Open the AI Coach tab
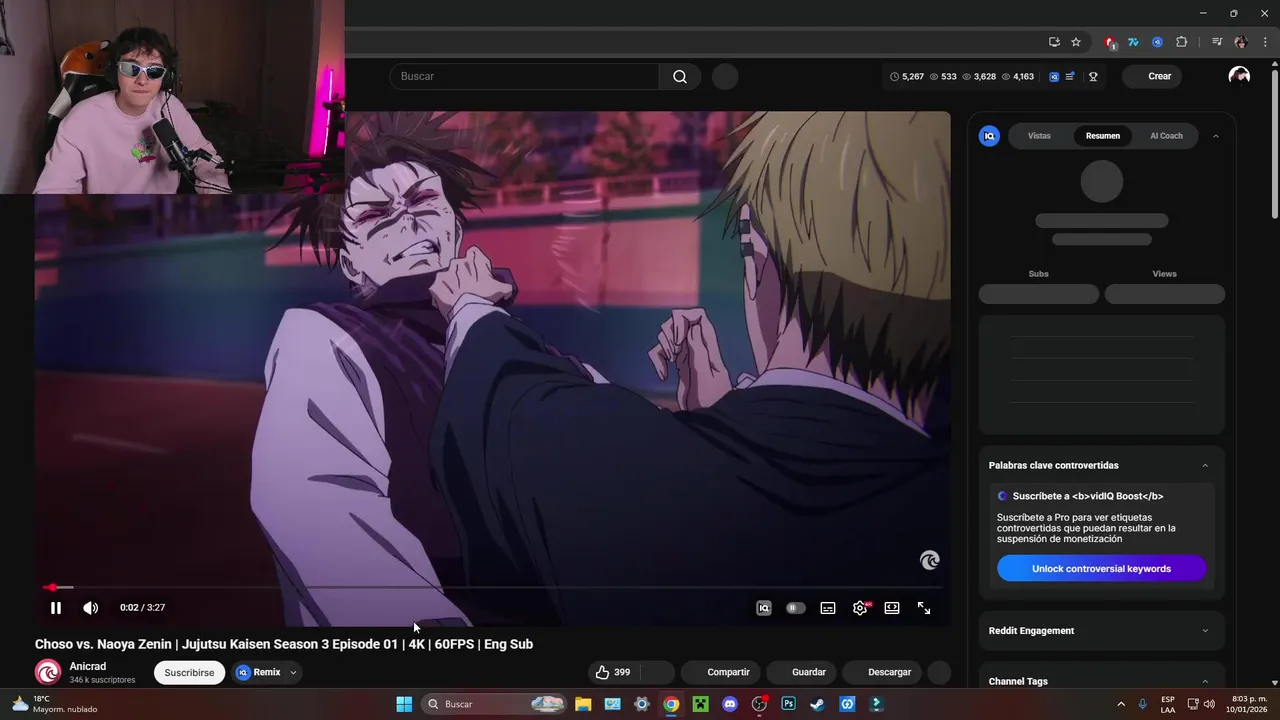1280x720 pixels. click(1166, 136)
